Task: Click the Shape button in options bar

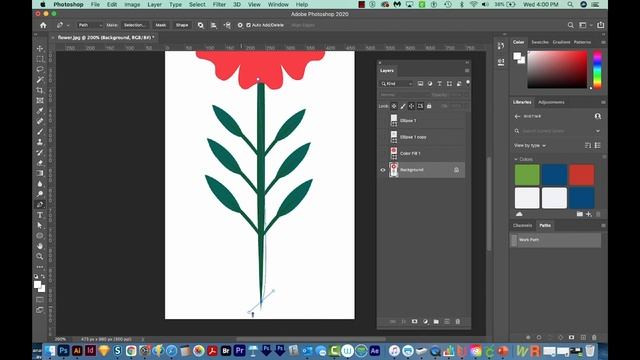Action: tap(182, 25)
